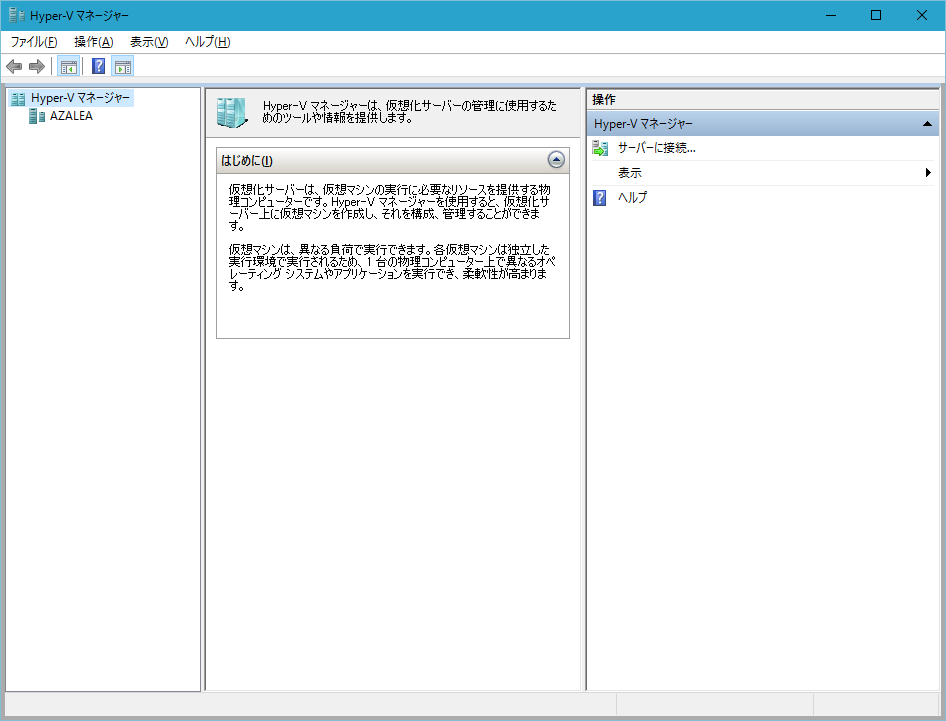Screen dimensions: 946x721
Task: Select Hyper-V マネージャー in the tree
Action: click(80, 98)
